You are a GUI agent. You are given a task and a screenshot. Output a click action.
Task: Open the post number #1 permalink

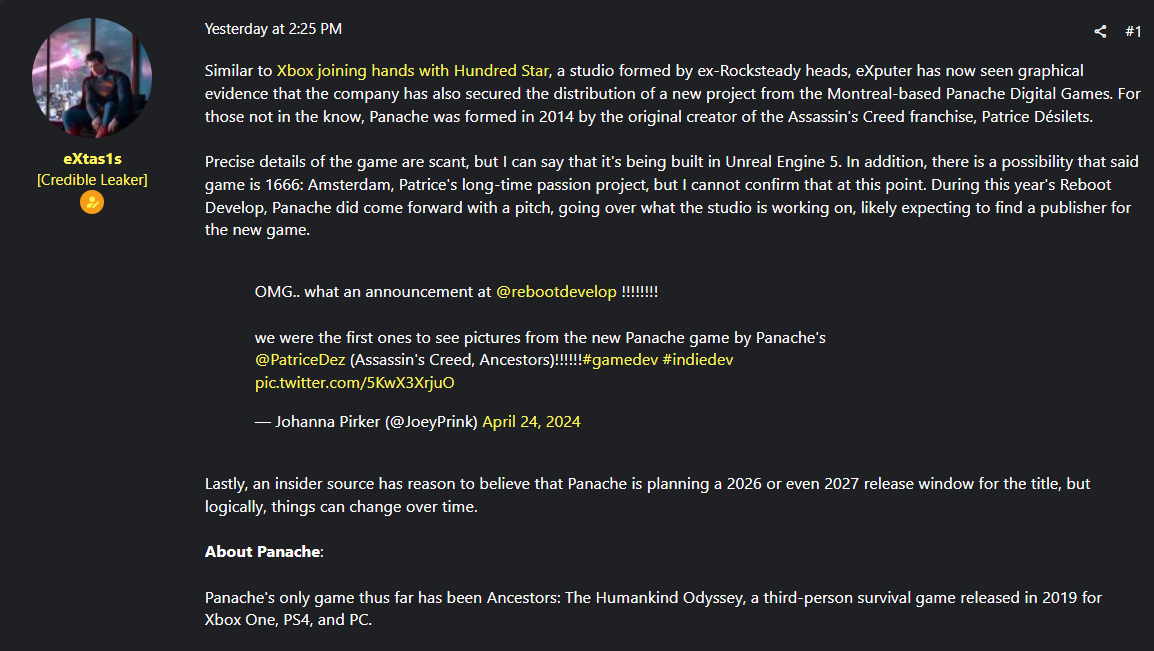point(1133,31)
